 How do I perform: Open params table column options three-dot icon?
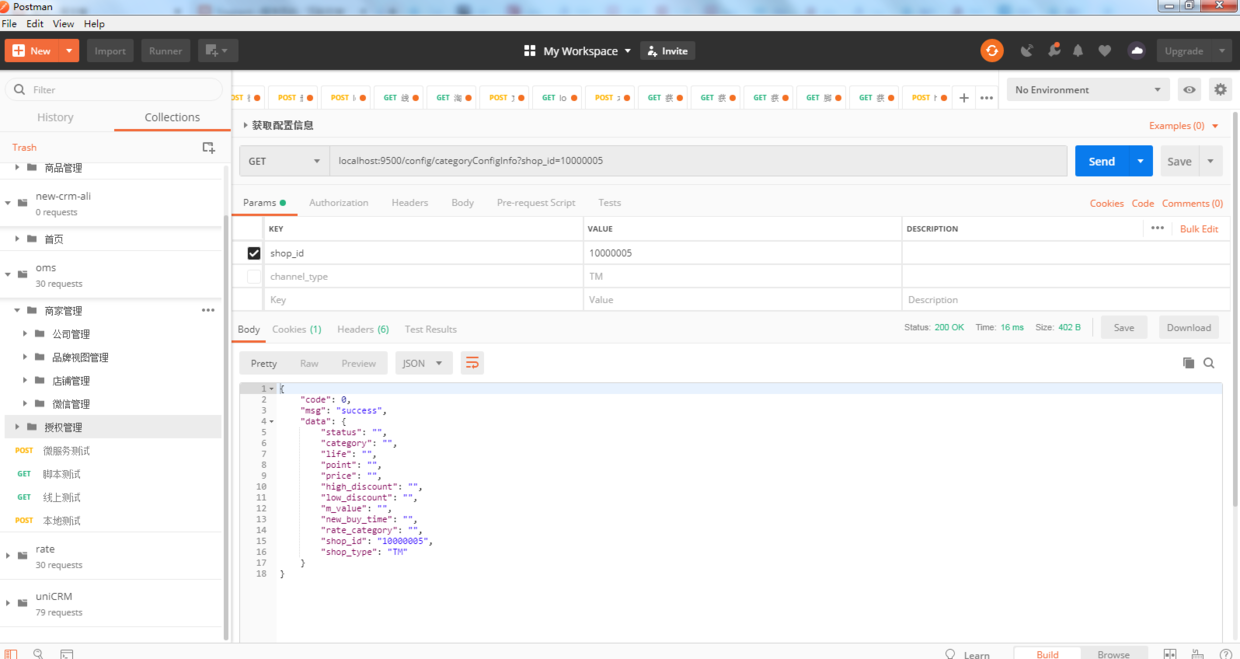point(1157,228)
